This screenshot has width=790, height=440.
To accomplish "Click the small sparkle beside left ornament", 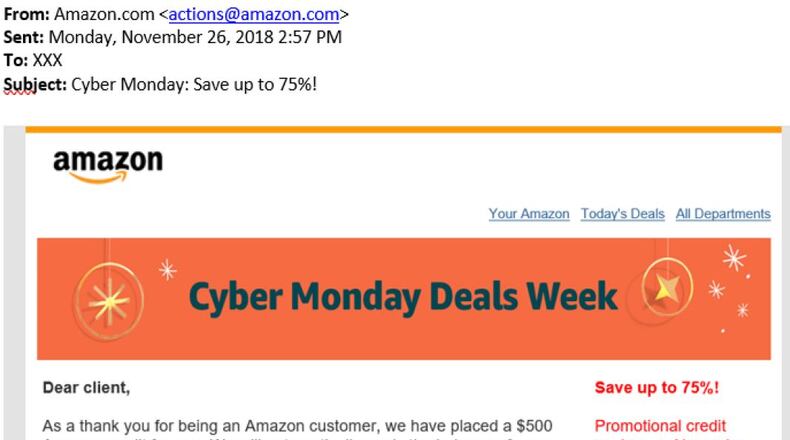I will [168, 269].
